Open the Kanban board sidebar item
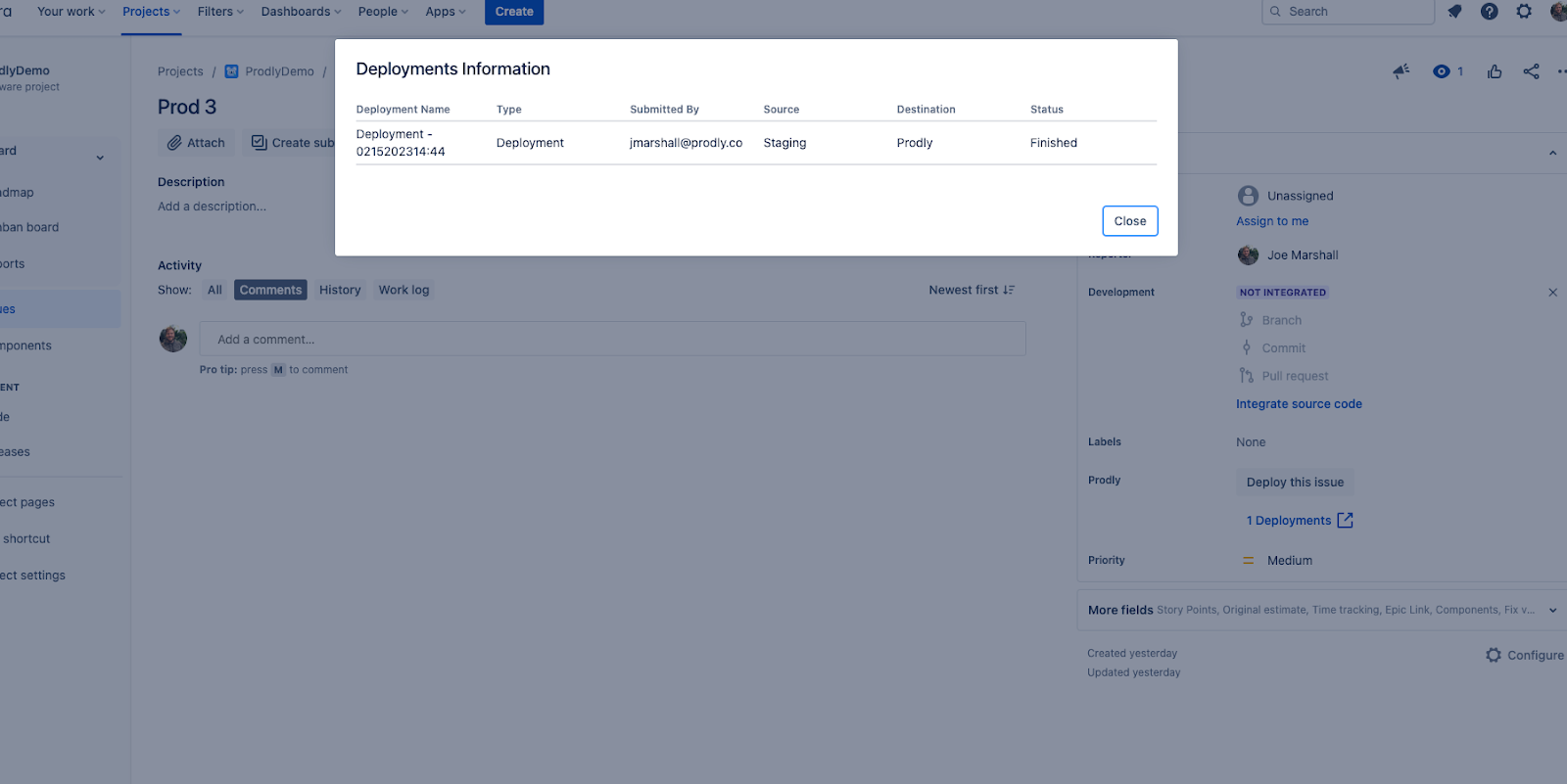Viewport: 1567px width, 784px height. coord(31,227)
